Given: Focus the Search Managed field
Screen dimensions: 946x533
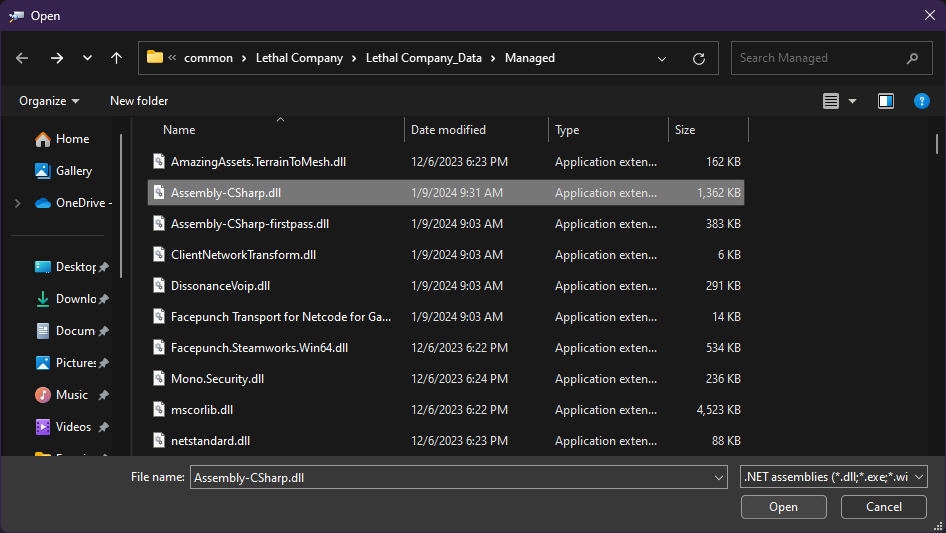Looking at the screenshot, I should coord(831,58).
